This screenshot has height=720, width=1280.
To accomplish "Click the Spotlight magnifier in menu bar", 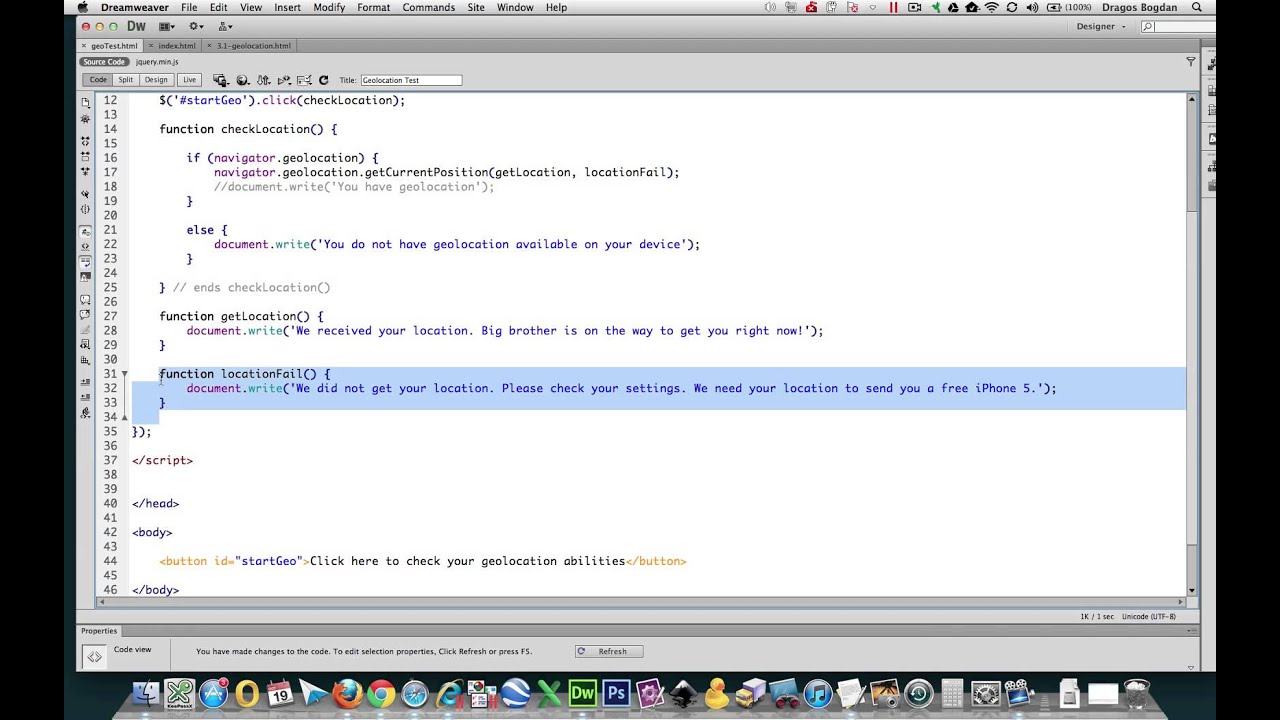I will coord(1196,7).
